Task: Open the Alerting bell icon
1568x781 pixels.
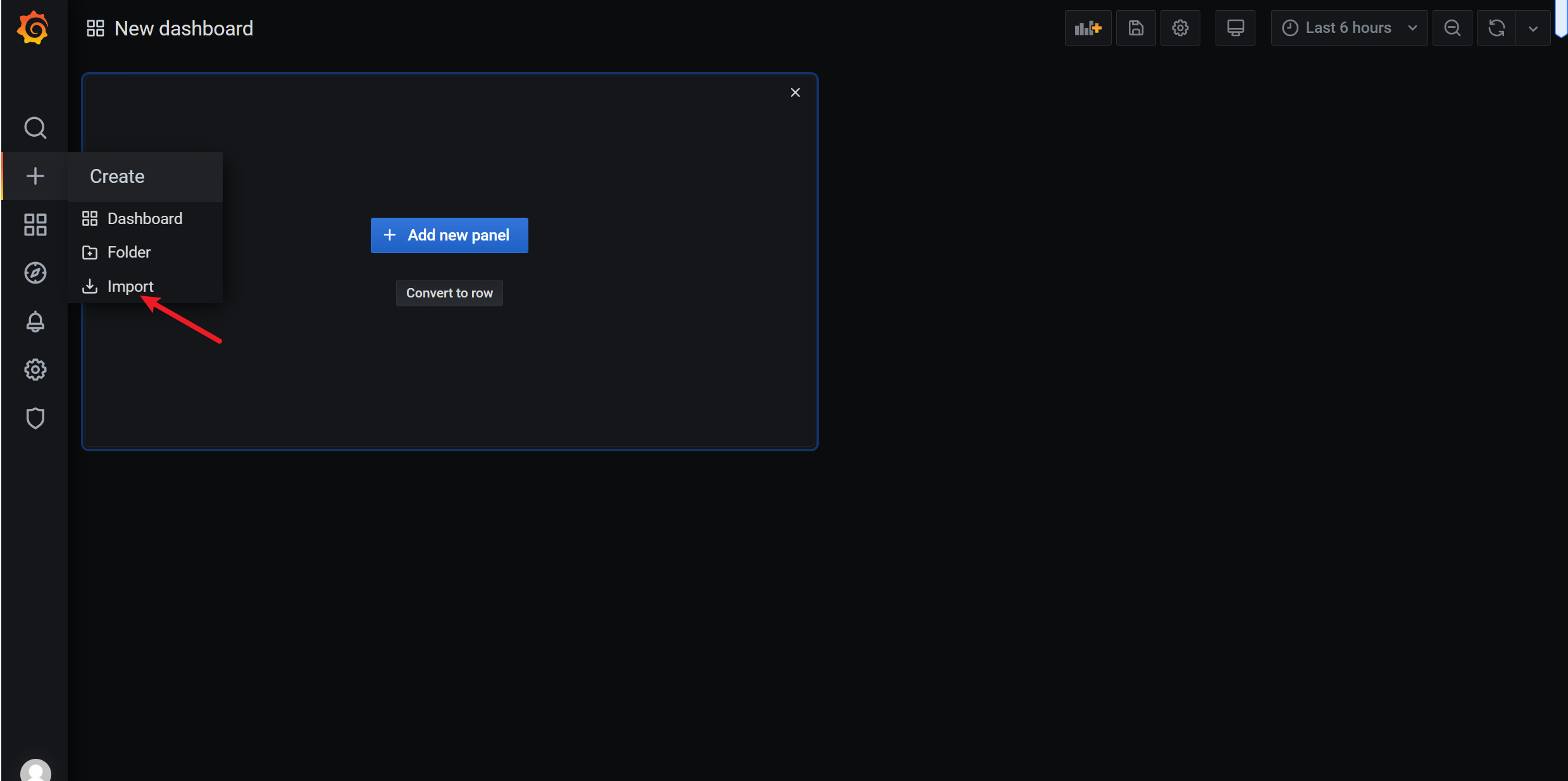Action: coord(35,322)
